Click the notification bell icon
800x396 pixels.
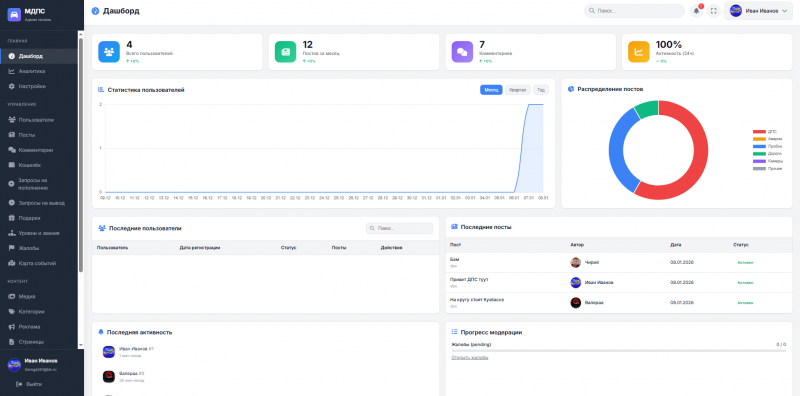(x=696, y=11)
